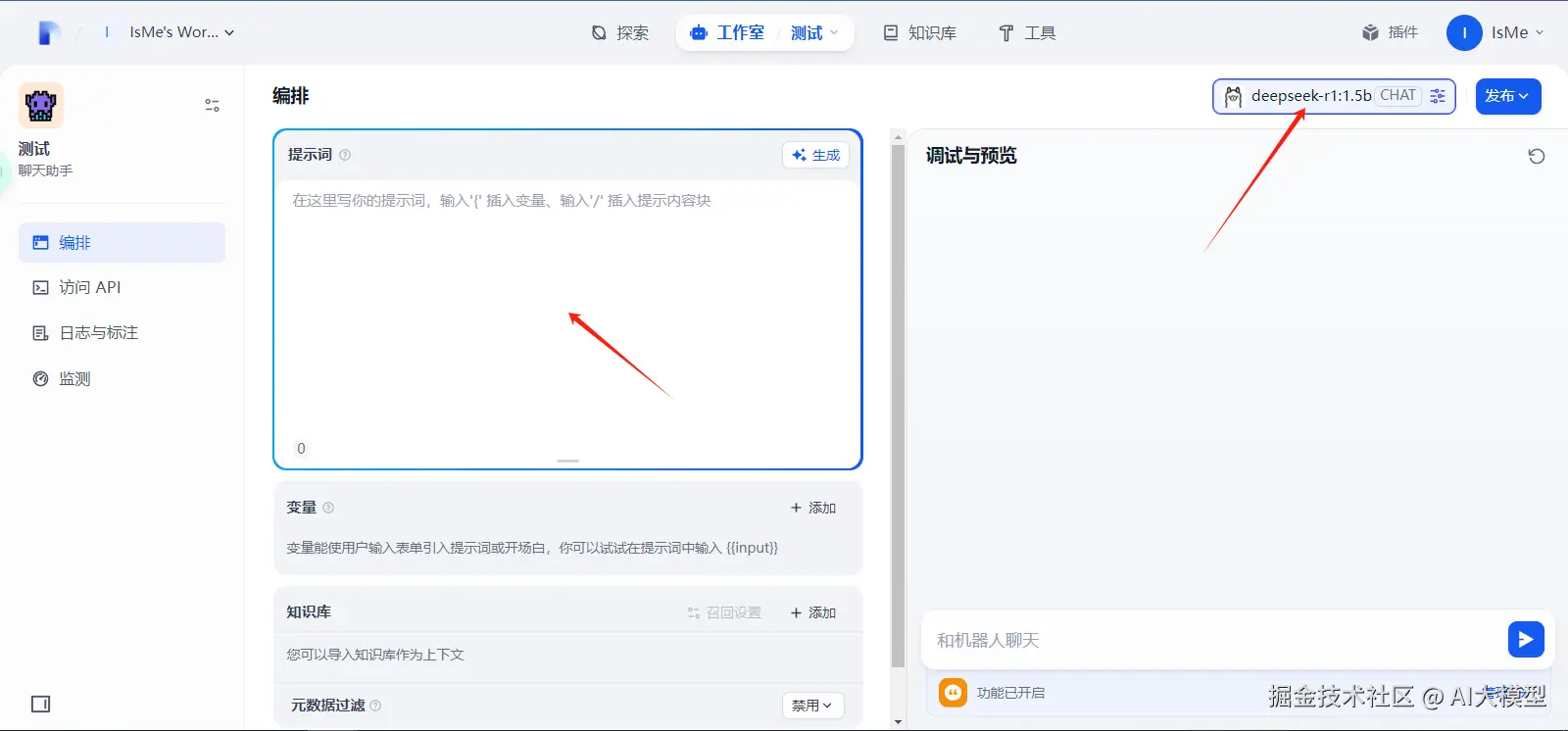The width and height of the screenshot is (1568, 731).
Task: Click the prompt editor resize handle bar
Action: pyautogui.click(x=567, y=461)
